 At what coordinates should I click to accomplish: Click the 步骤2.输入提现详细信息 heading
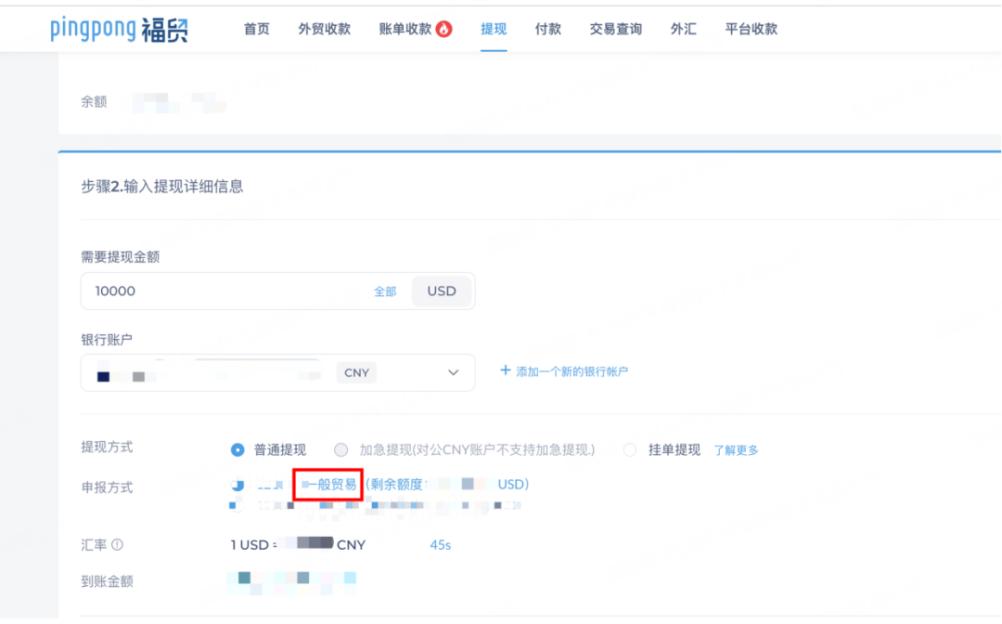(162, 187)
